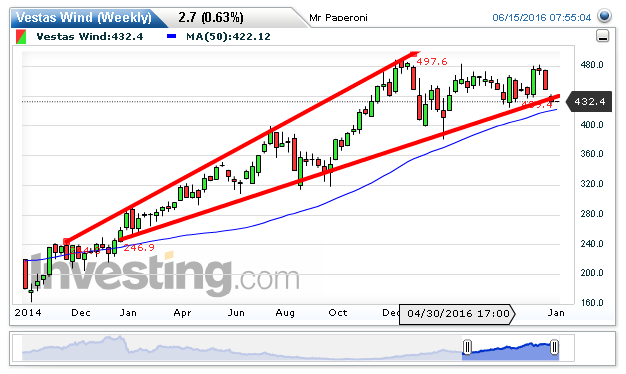Click the blue MA(50) legend marker

[171, 36]
